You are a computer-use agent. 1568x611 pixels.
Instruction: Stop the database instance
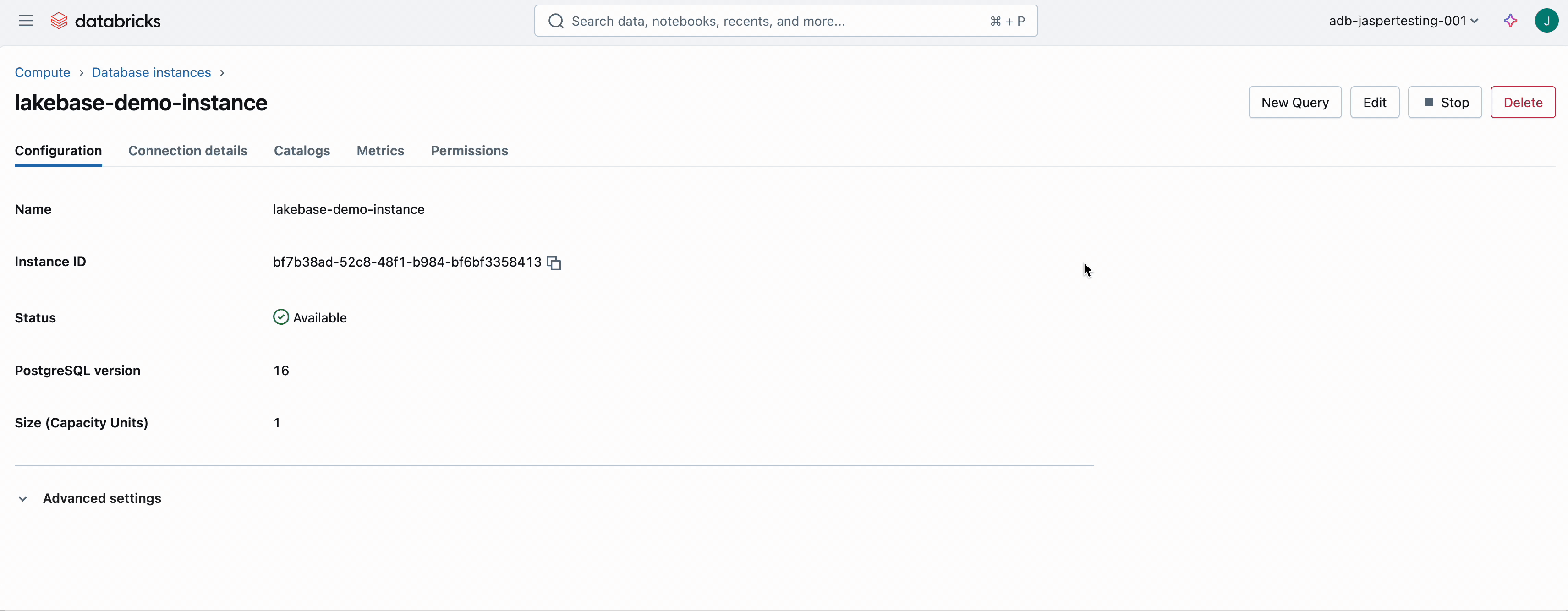1444,102
